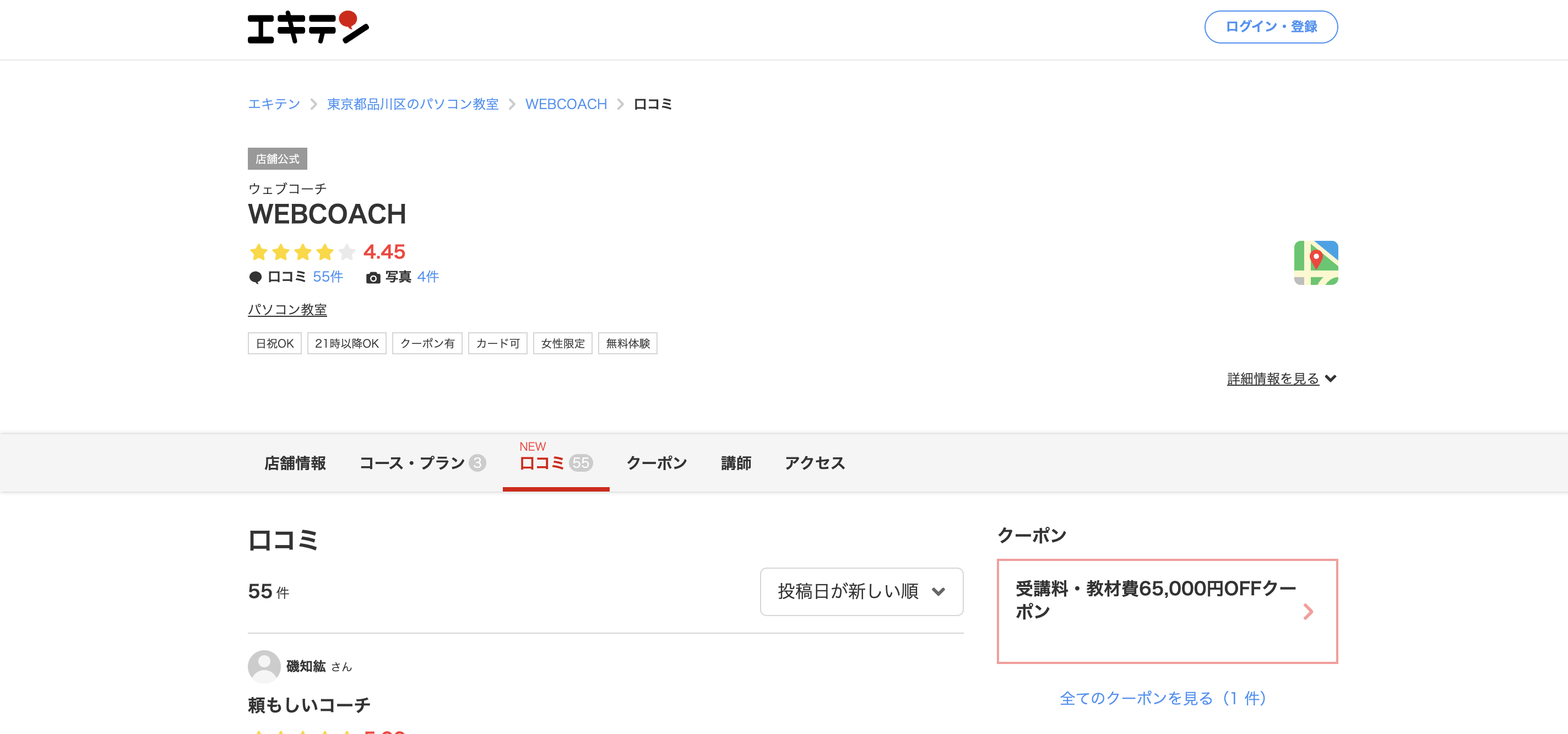Click the WEBCOACH shop title
This screenshot has width=1568, height=734.
pyautogui.click(x=327, y=214)
